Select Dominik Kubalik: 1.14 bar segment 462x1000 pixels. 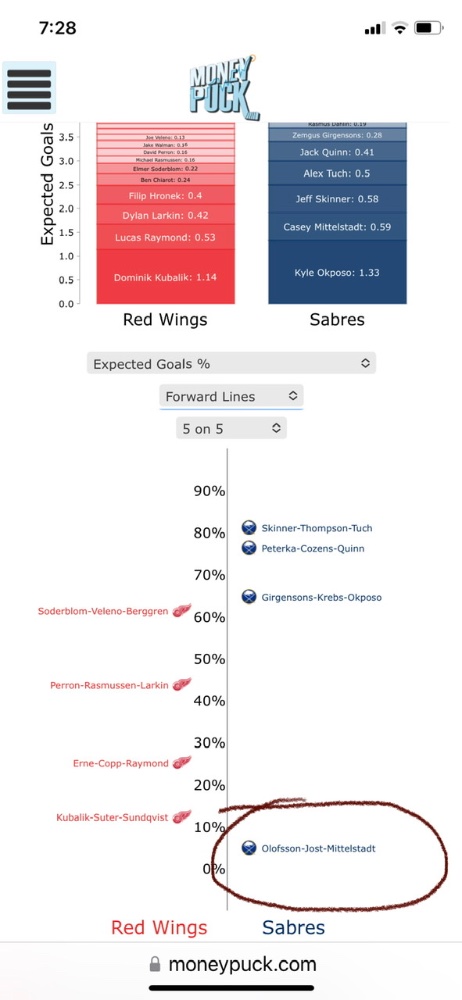[165, 276]
